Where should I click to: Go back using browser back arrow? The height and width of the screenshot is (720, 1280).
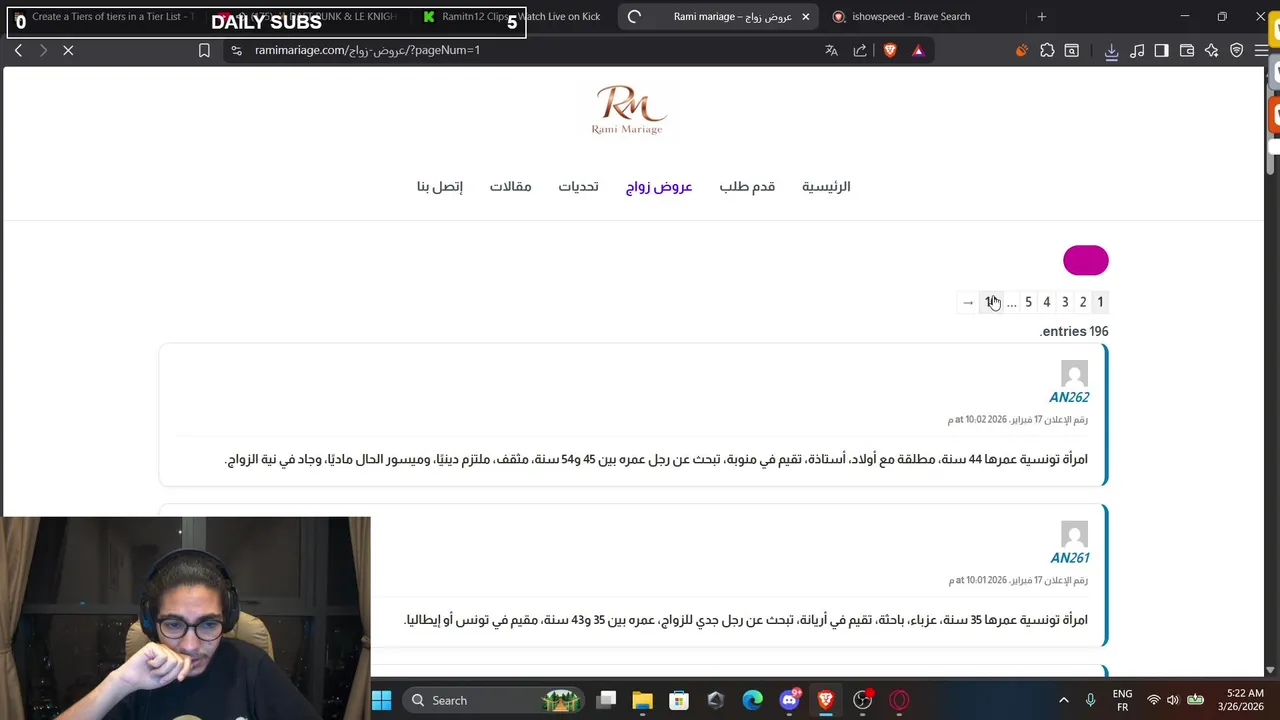(18, 50)
